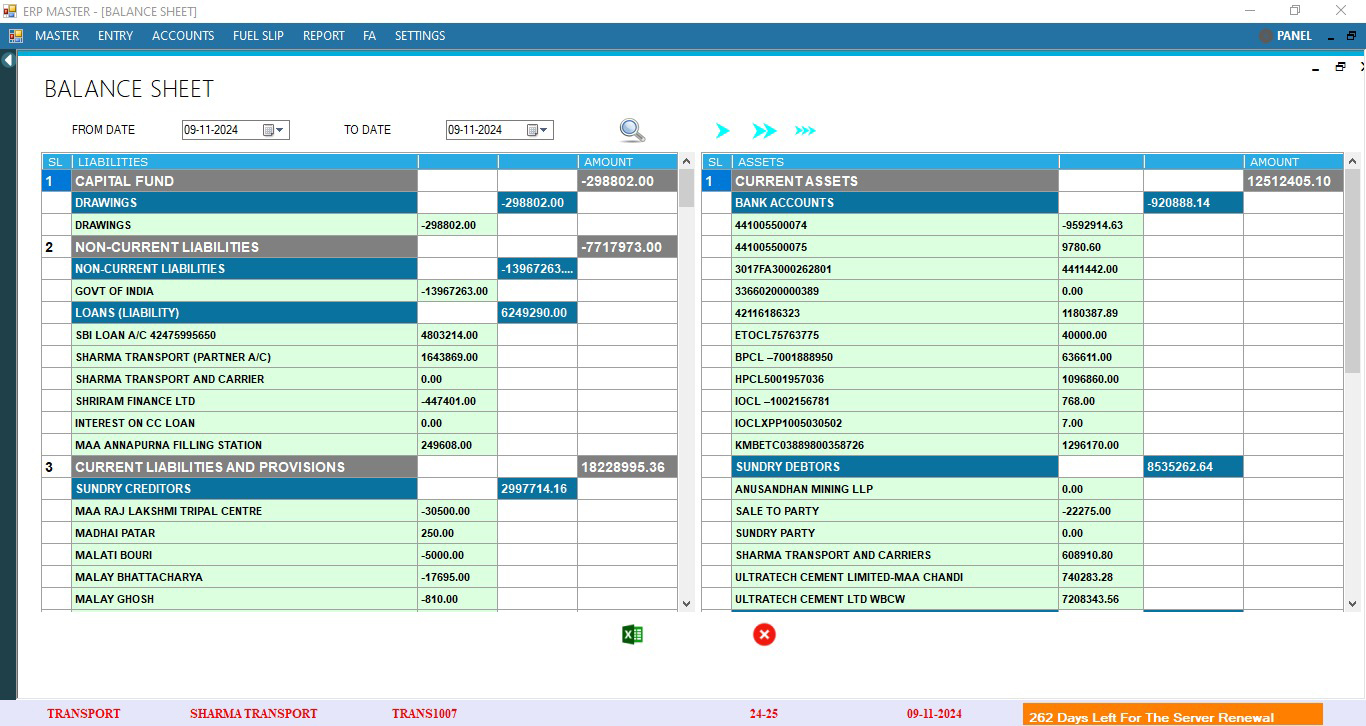Screen dimensions: 1366x726
Task: Click the double cyan arrow icon
Action: pyautogui.click(x=764, y=131)
